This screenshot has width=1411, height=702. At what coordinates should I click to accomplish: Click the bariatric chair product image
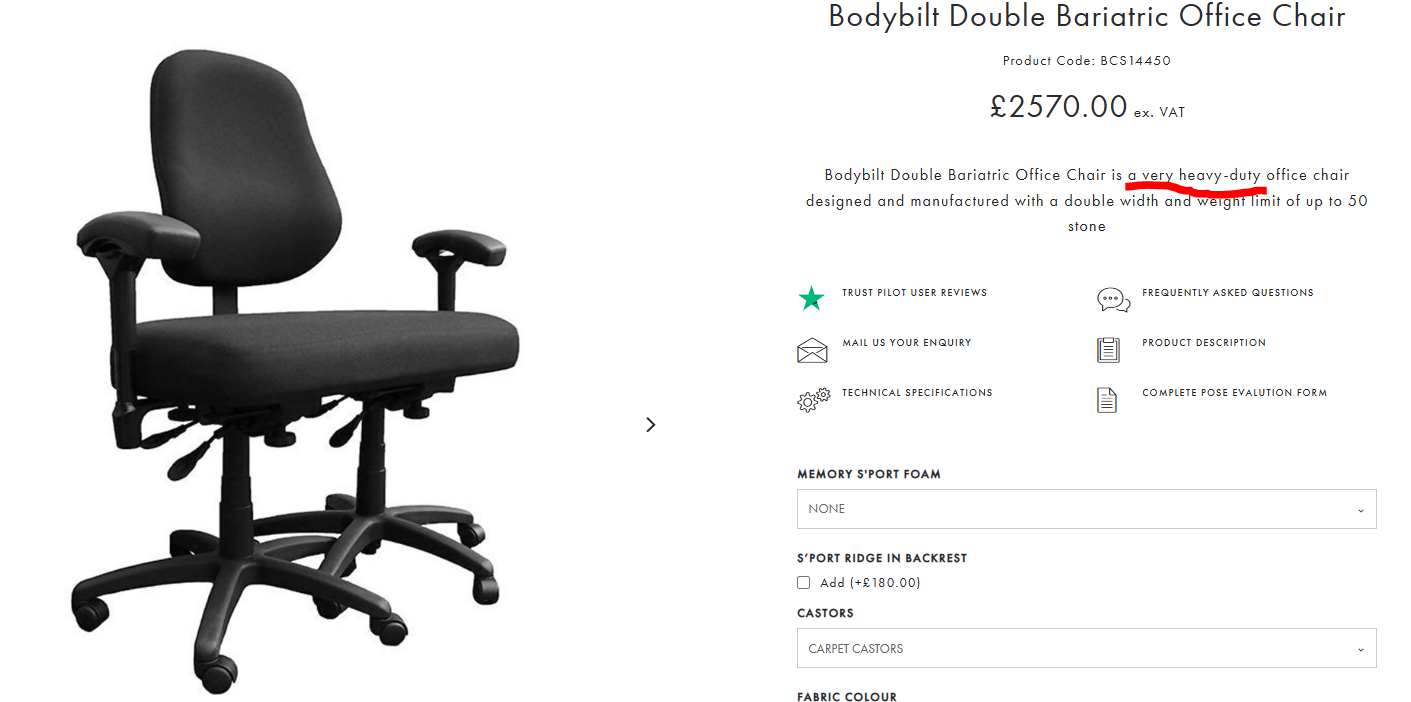pyautogui.click(x=298, y=370)
